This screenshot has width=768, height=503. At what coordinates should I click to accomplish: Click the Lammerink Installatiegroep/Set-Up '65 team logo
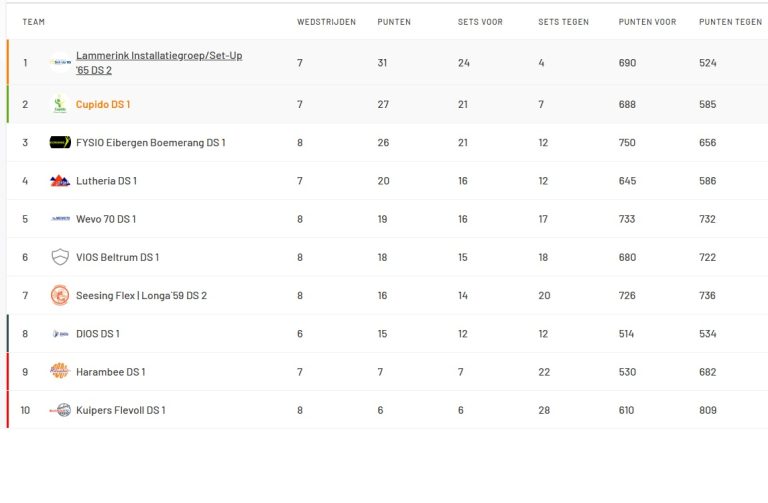(60, 63)
